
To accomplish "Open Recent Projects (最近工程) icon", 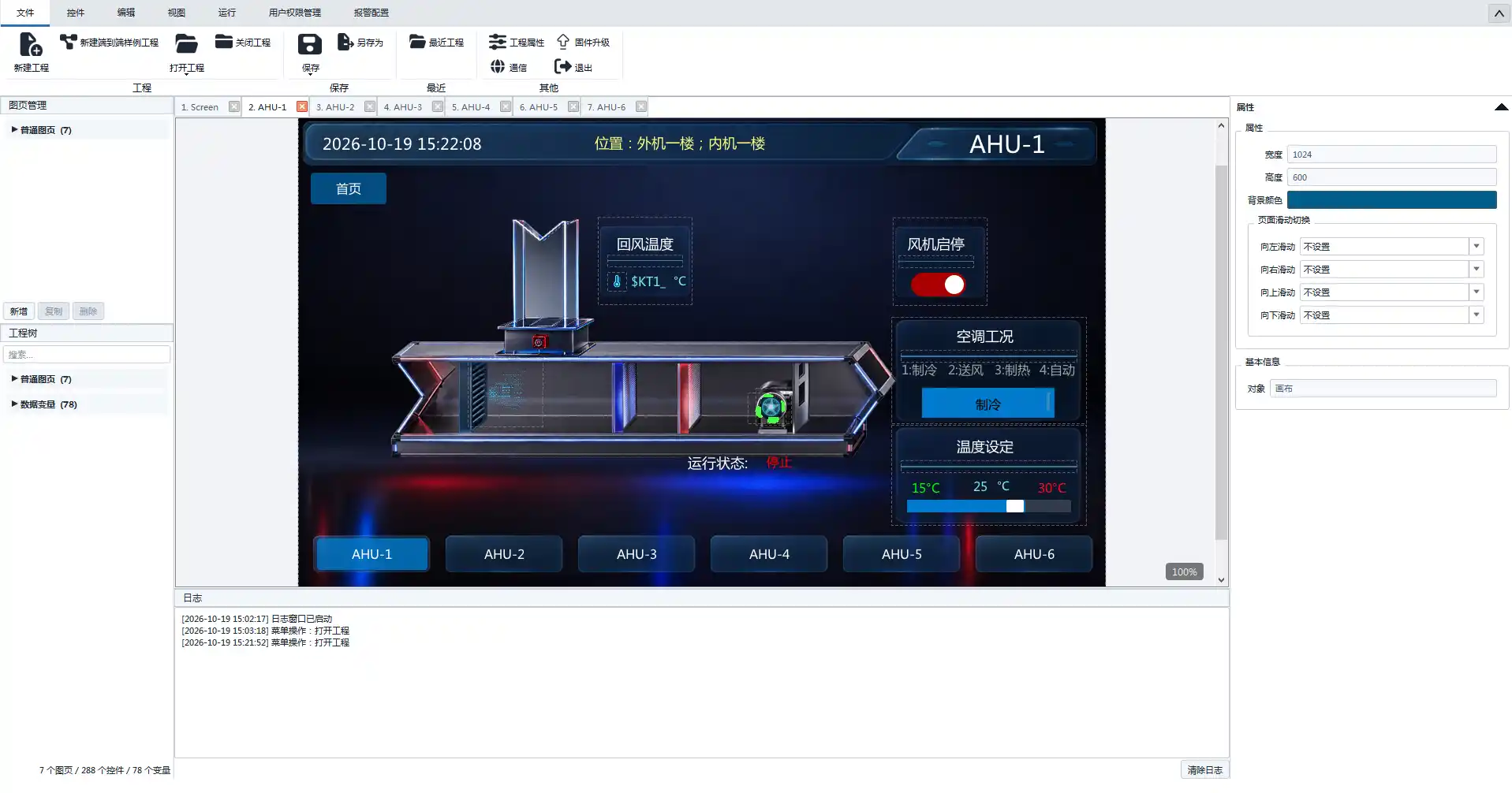I will click(x=417, y=42).
